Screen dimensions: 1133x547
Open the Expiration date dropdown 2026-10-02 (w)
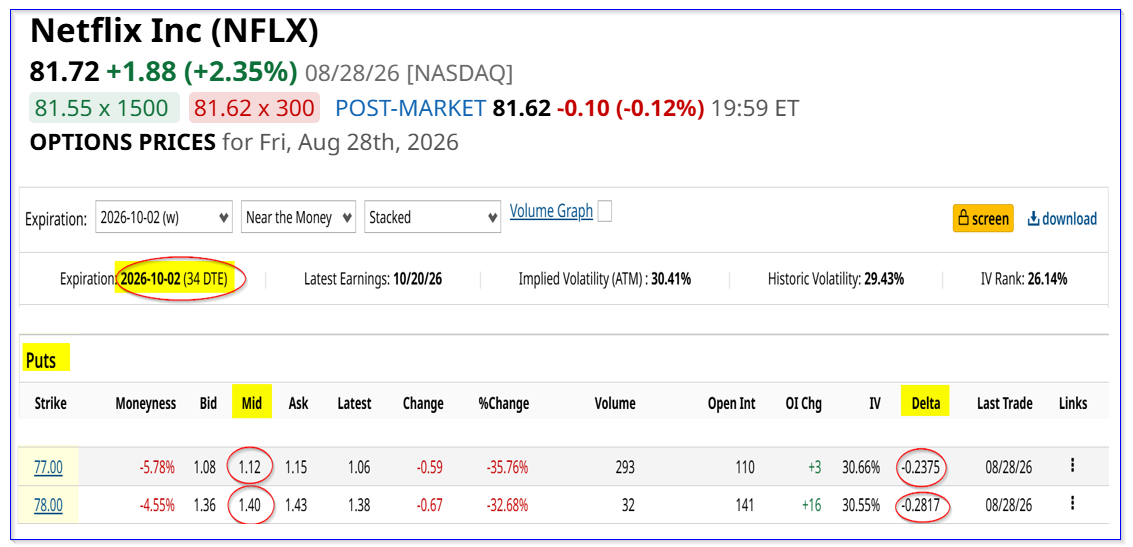164,217
